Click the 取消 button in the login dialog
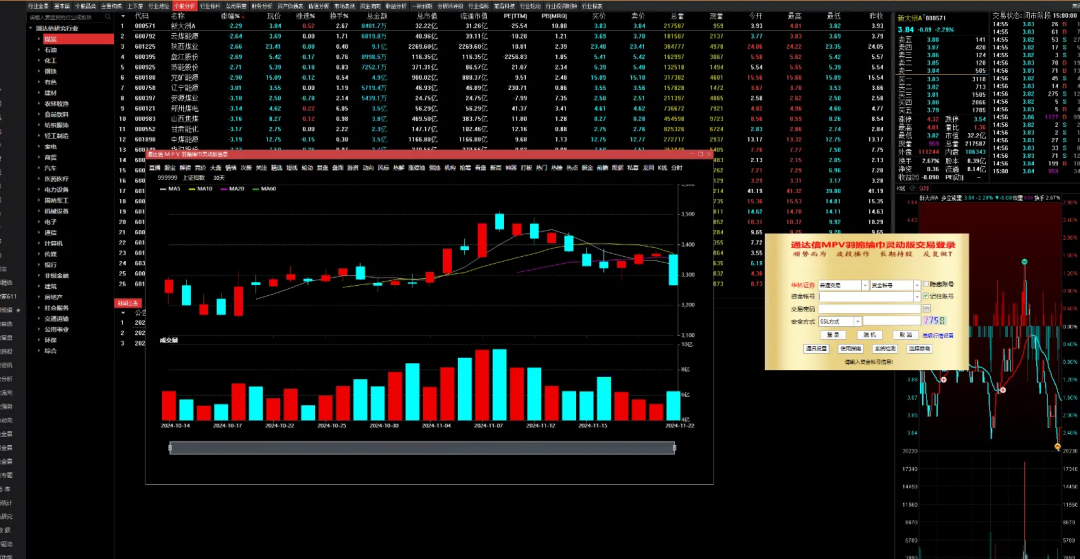Viewport: 1080px width, 559px height. tap(906, 335)
